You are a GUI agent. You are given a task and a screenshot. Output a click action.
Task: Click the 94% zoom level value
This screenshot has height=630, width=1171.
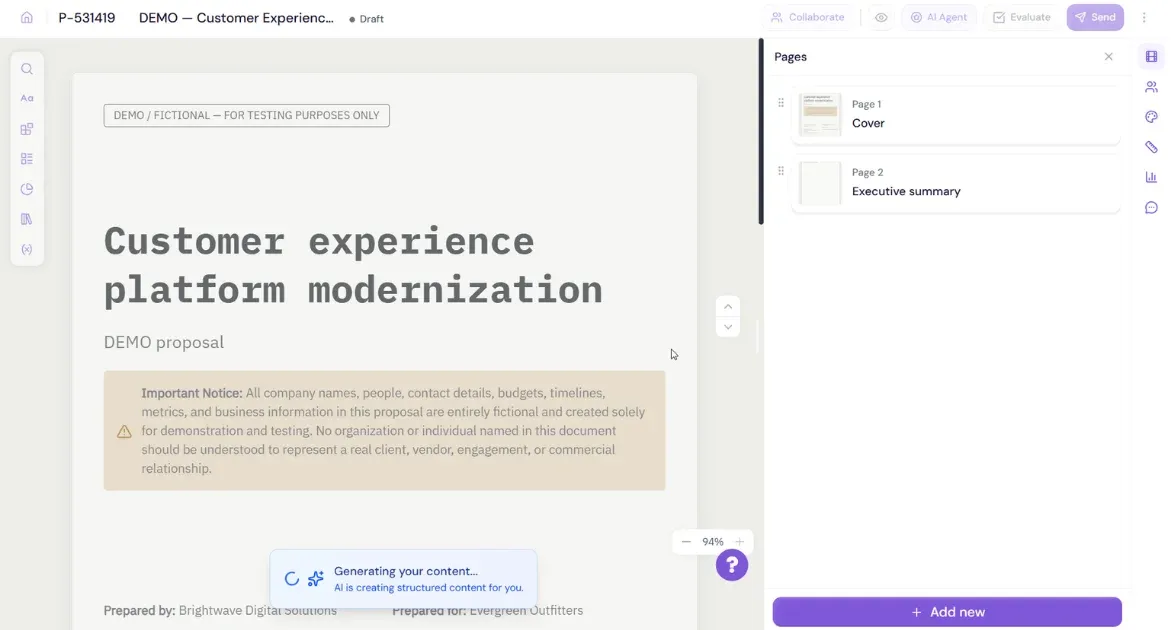tap(712, 542)
